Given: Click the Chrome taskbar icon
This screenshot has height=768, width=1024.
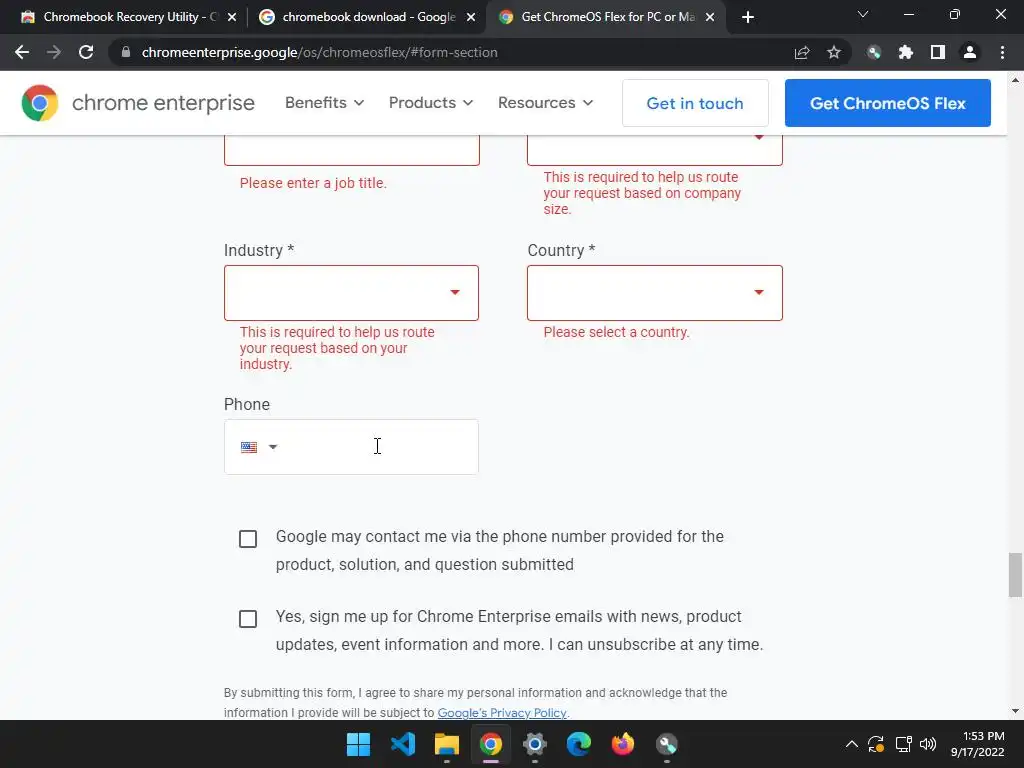Looking at the screenshot, I should (490, 744).
